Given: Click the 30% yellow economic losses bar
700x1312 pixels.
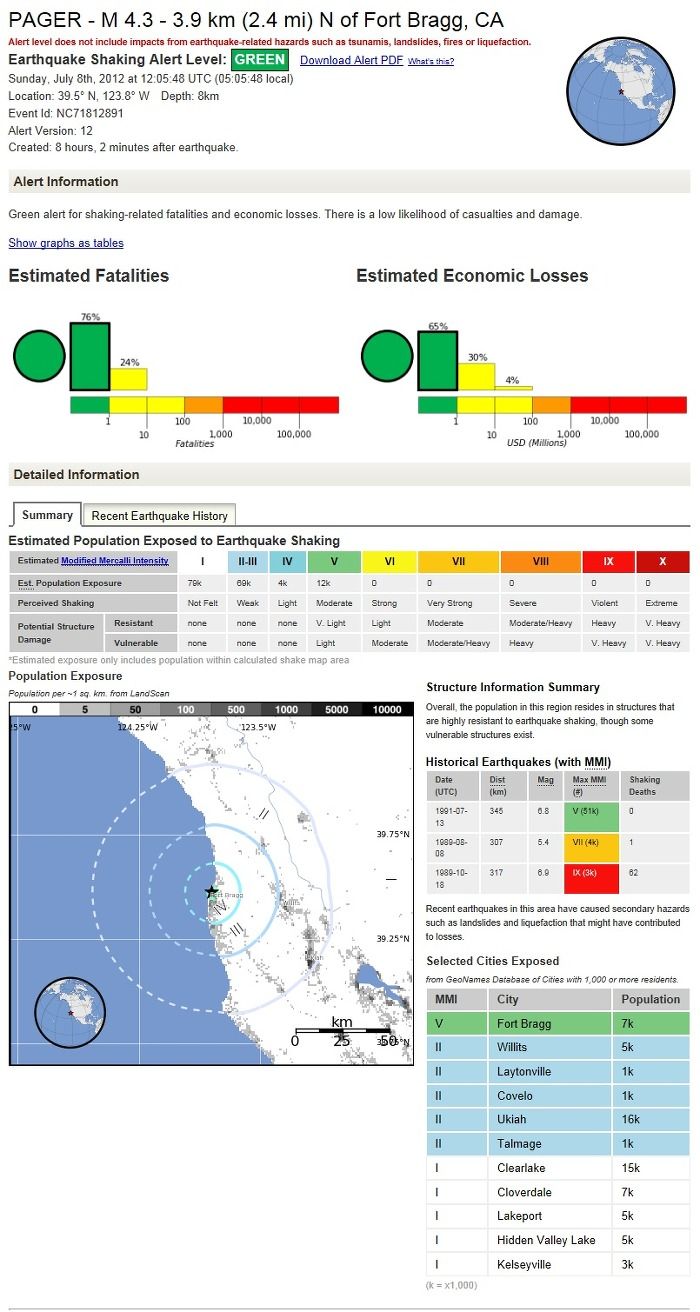Looking at the screenshot, I should click(476, 376).
